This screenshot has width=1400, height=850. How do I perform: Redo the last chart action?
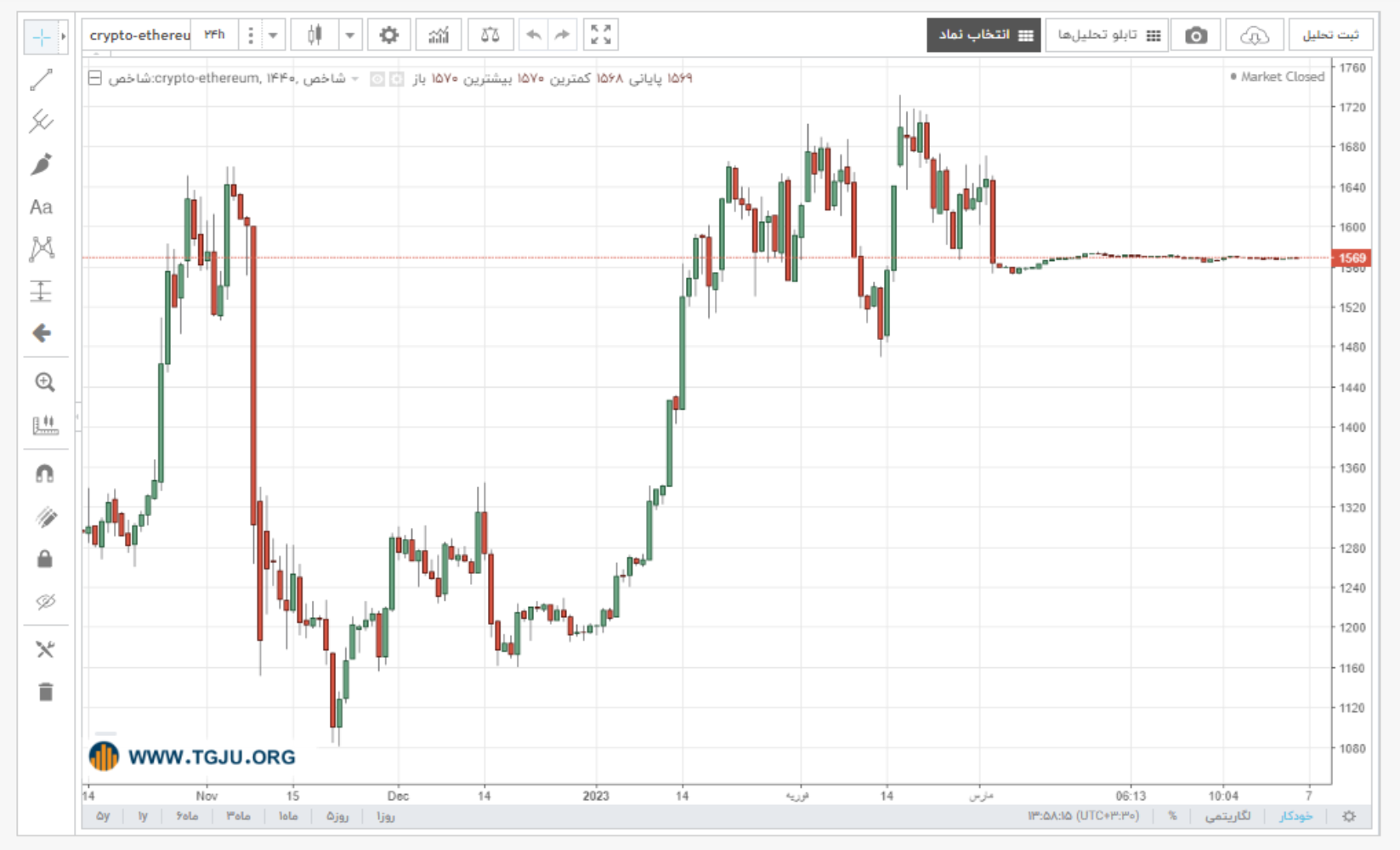[562, 35]
